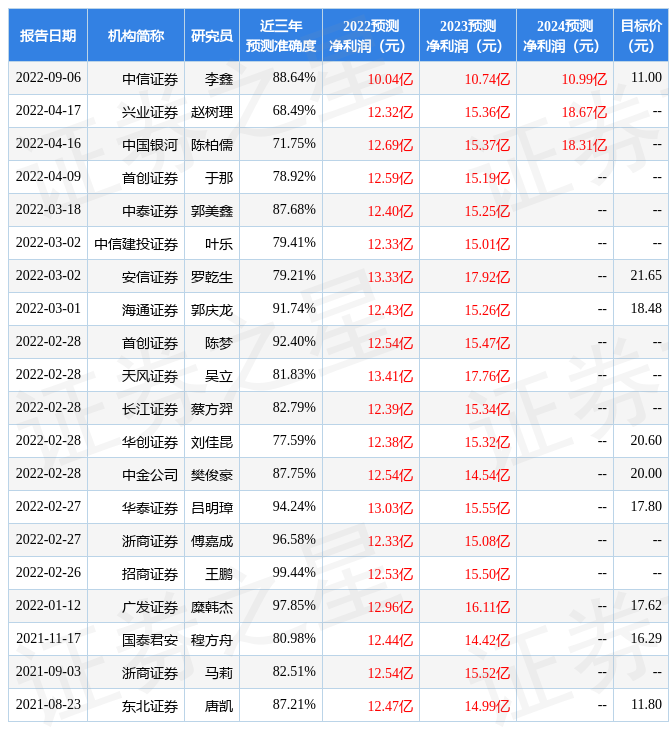Click analyst name 傅嘉成

212,541
